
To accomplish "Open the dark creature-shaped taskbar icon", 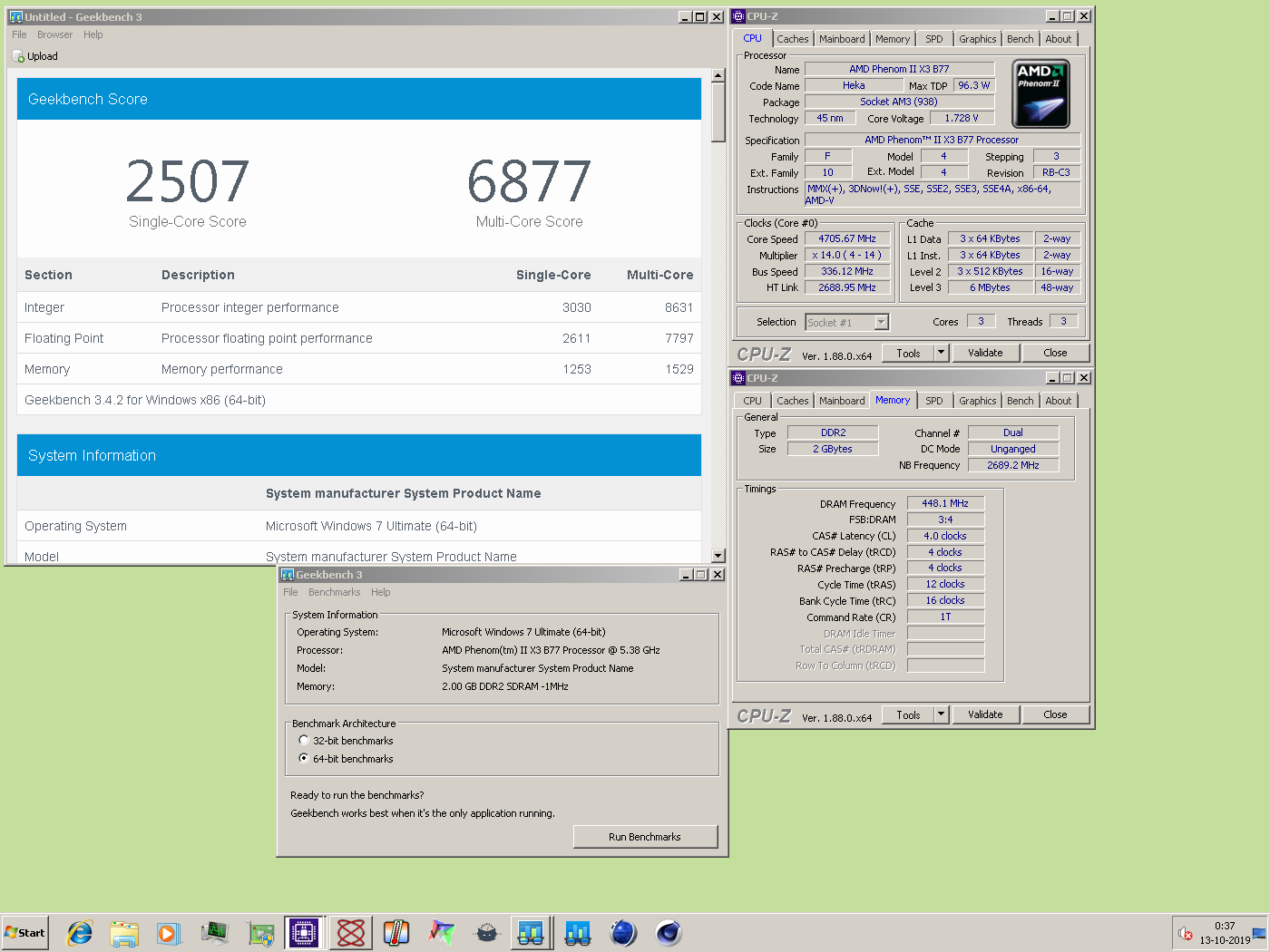I will pos(487,933).
